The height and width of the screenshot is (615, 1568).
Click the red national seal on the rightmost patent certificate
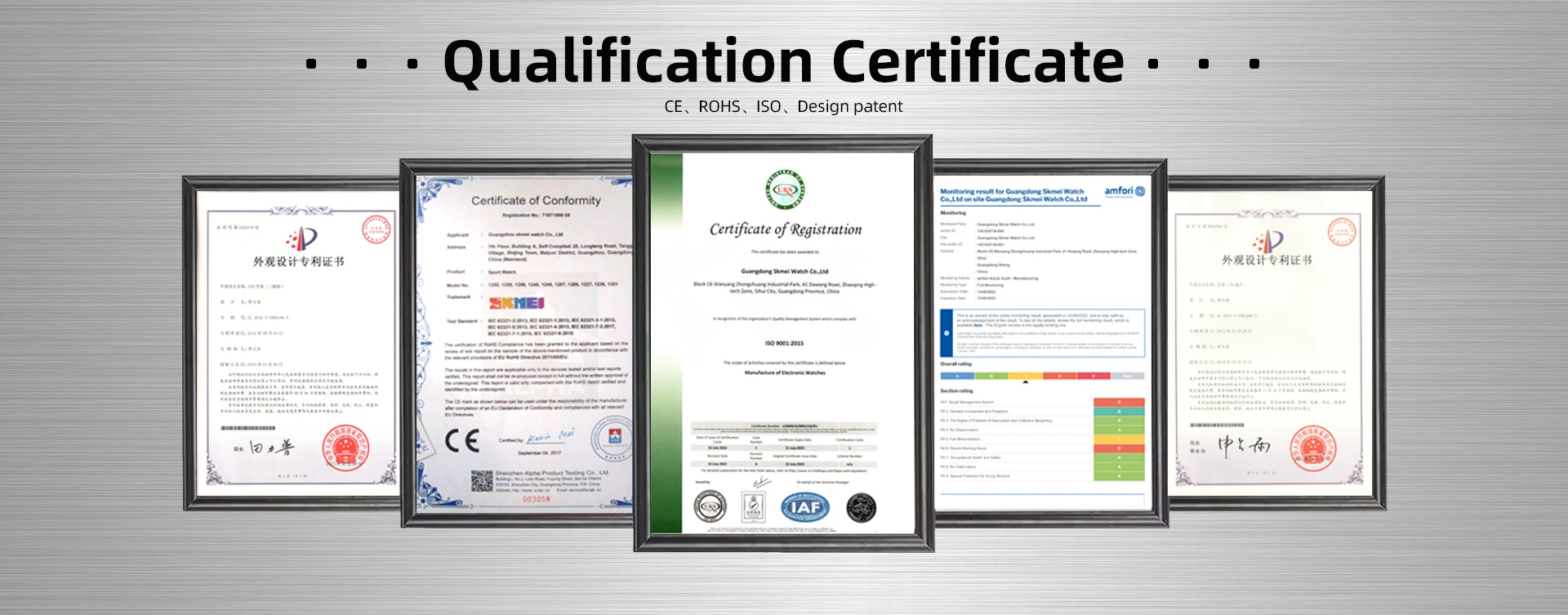[x=1312, y=448]
